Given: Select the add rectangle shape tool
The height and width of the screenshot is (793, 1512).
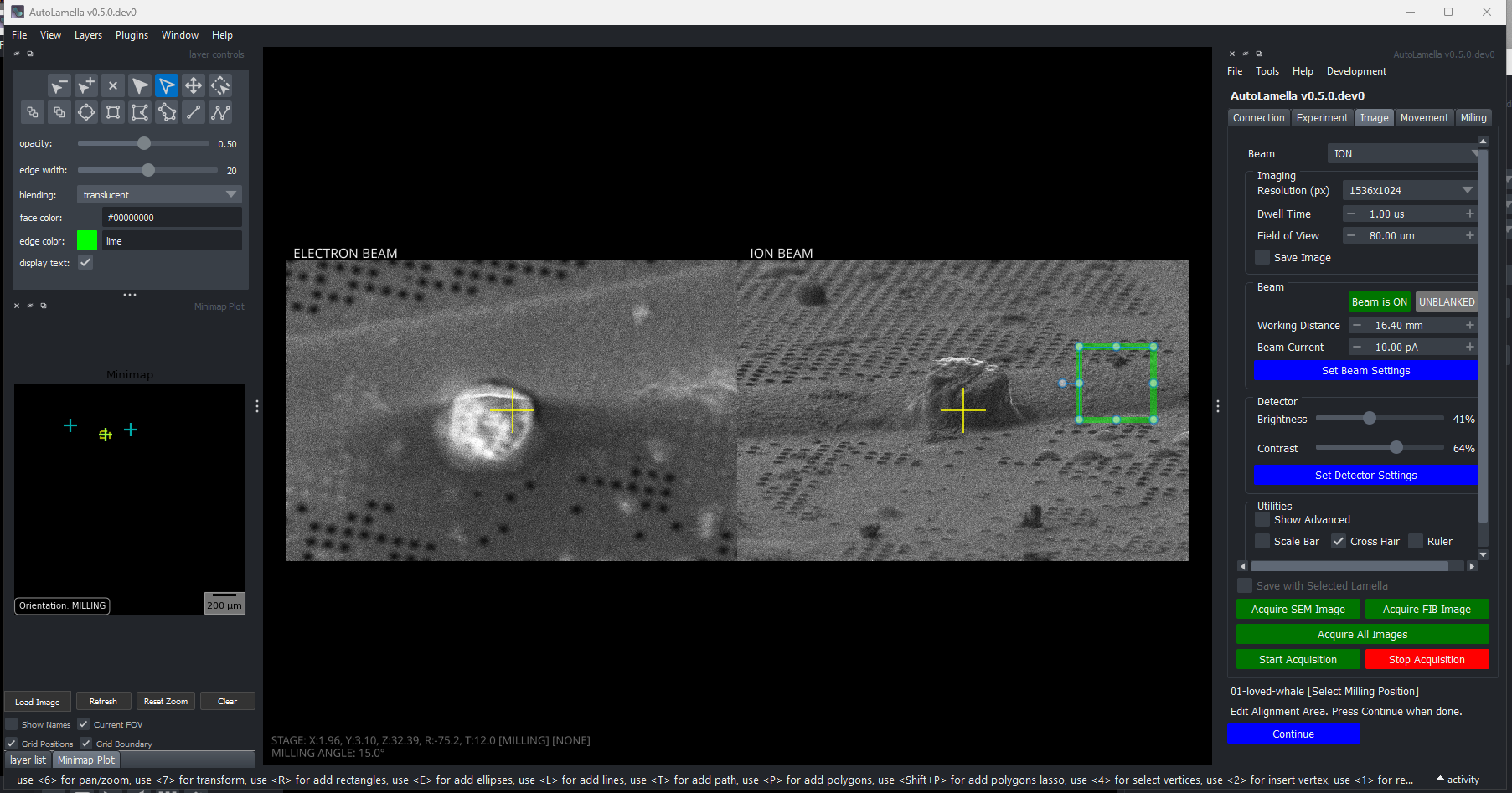Looking at the screenshot, I should 113,112.
